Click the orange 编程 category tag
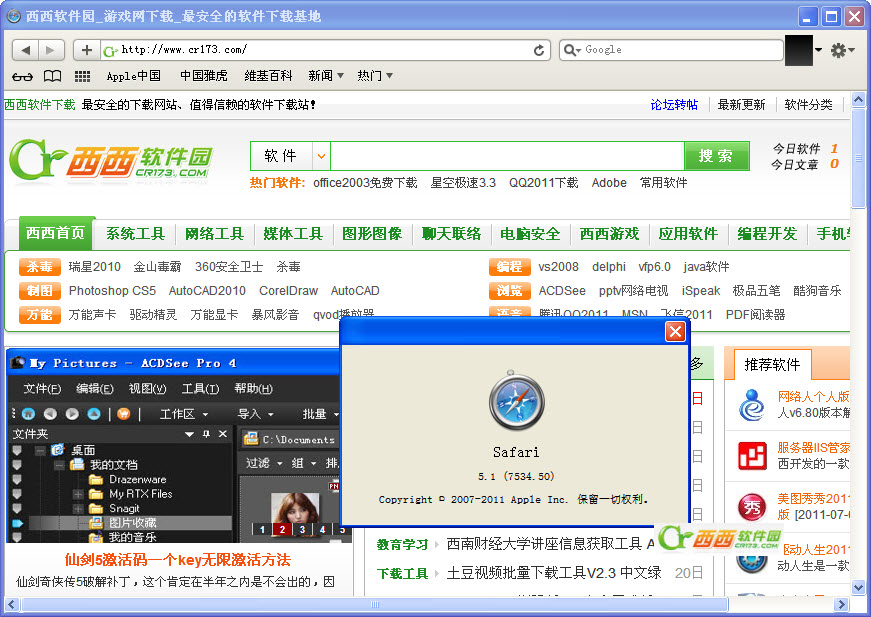 [509, 267]
